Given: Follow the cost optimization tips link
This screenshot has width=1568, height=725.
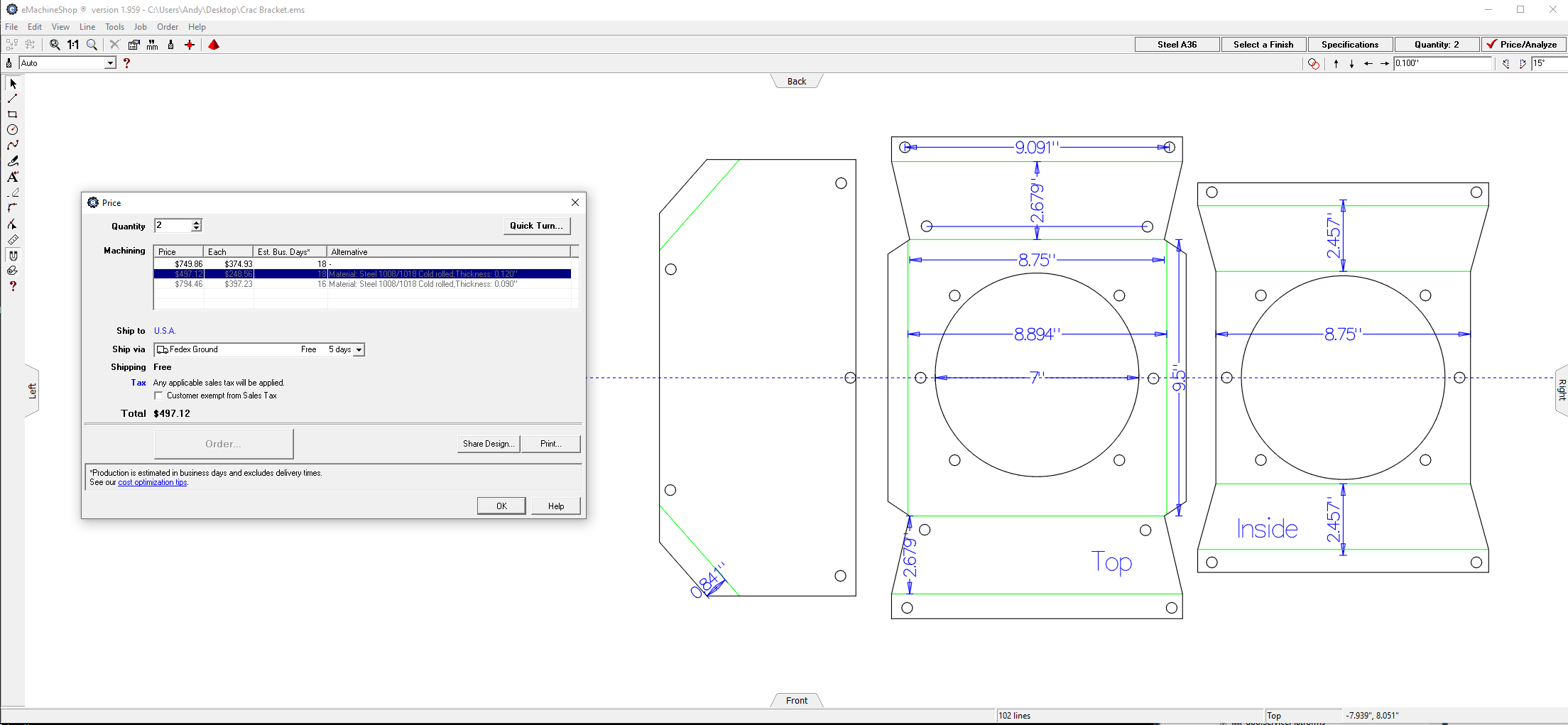Looking at the screenshot, I should point(152,483).
